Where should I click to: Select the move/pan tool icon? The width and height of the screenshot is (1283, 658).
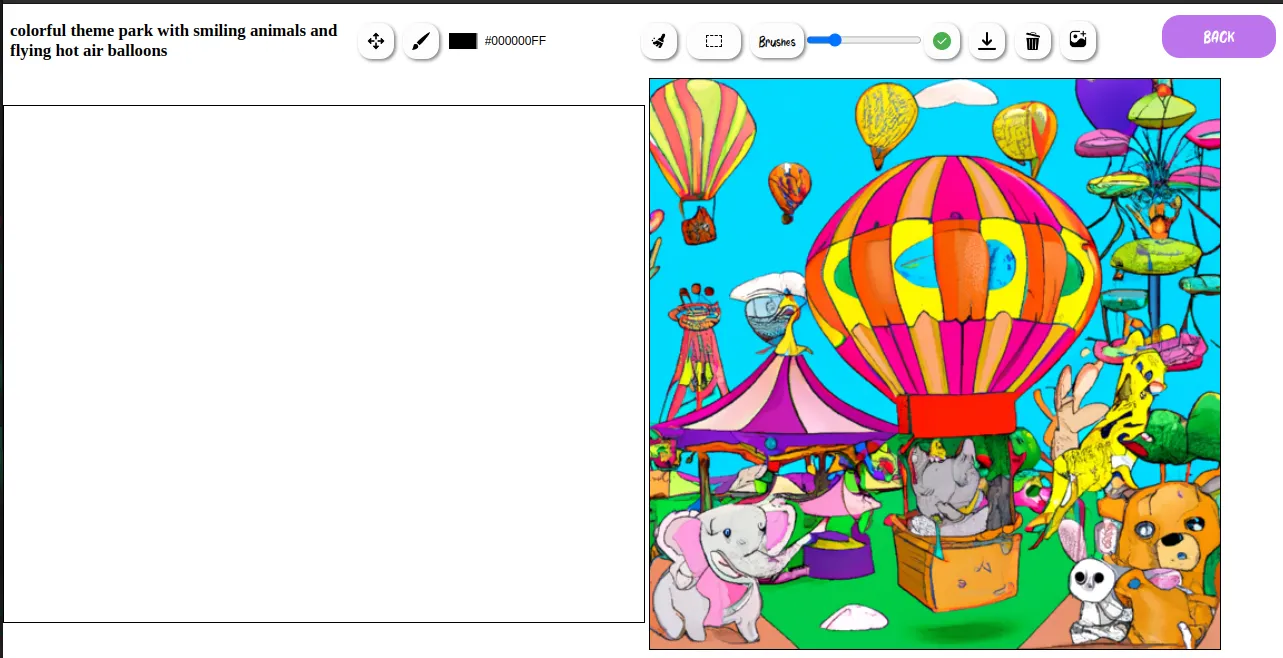pos(376,41)
